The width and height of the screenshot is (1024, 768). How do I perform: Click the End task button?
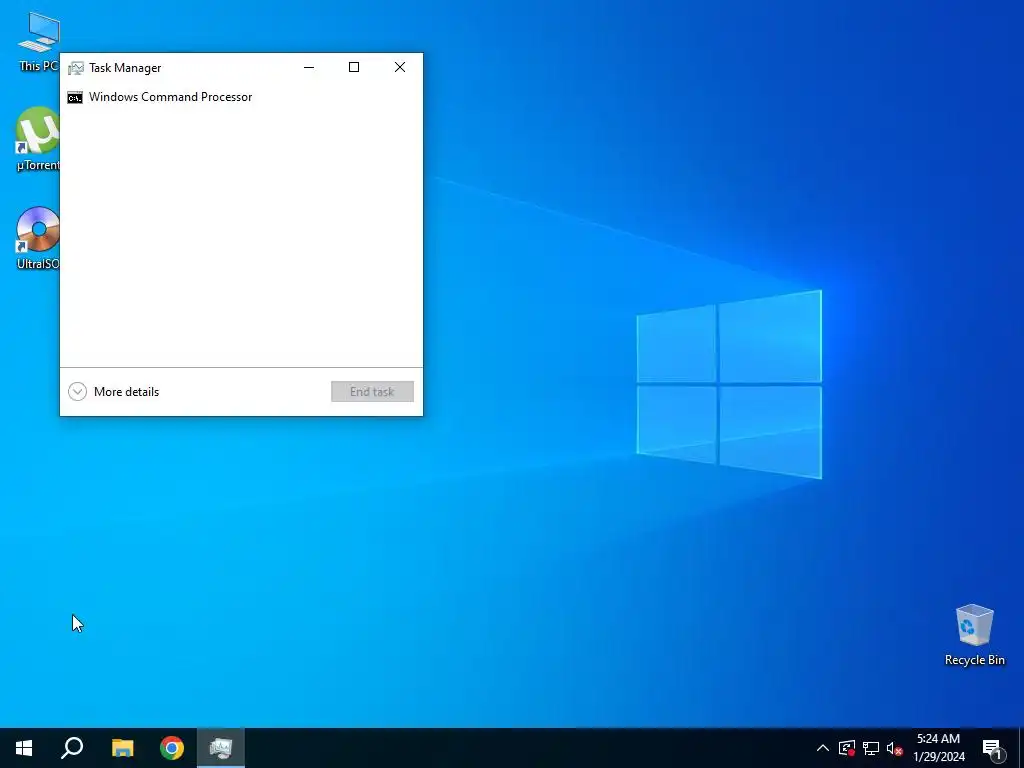[372, 392]
